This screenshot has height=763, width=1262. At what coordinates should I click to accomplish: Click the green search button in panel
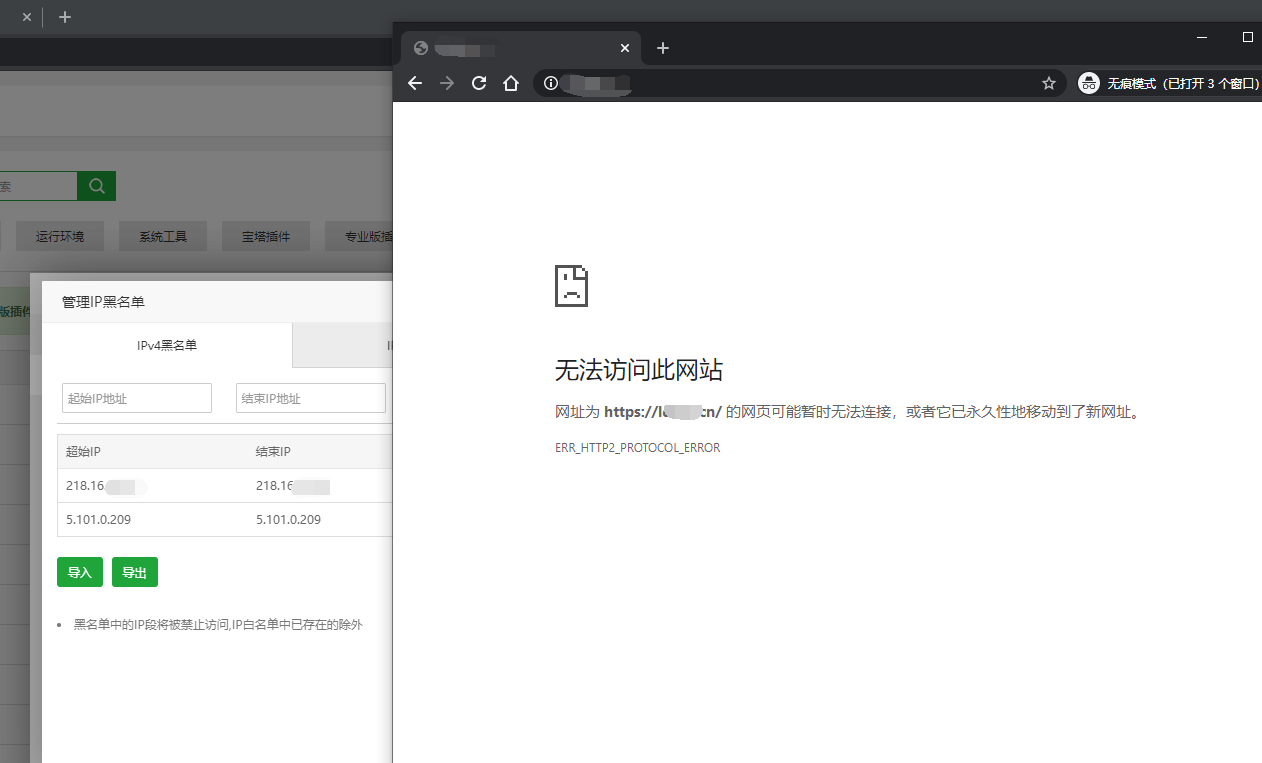pos(97,186)
